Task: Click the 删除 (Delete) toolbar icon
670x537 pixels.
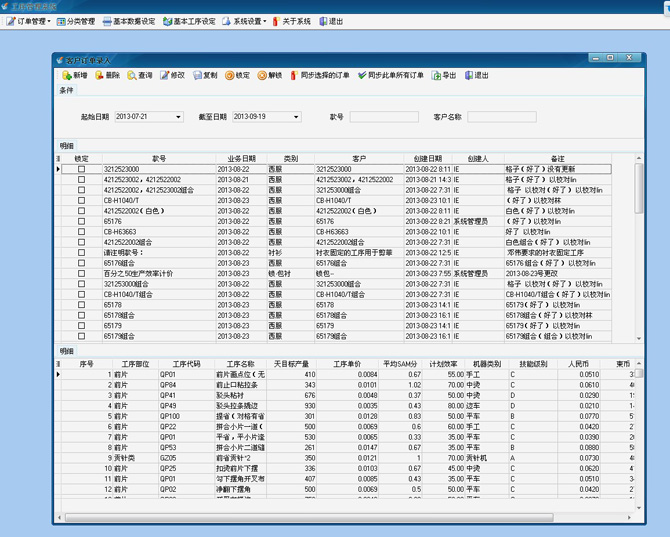Action: point(100,76)
